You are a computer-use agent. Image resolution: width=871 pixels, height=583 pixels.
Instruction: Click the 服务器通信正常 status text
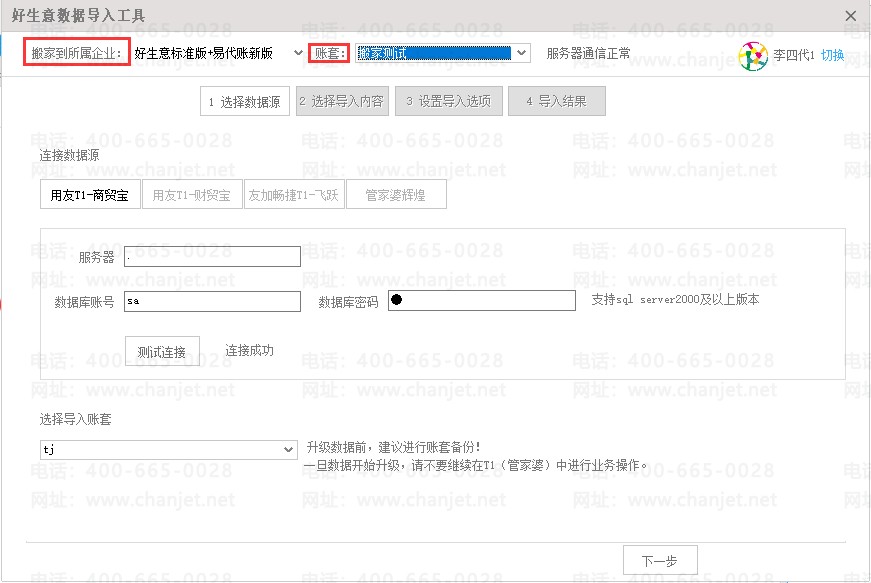[x=589, y=53]
